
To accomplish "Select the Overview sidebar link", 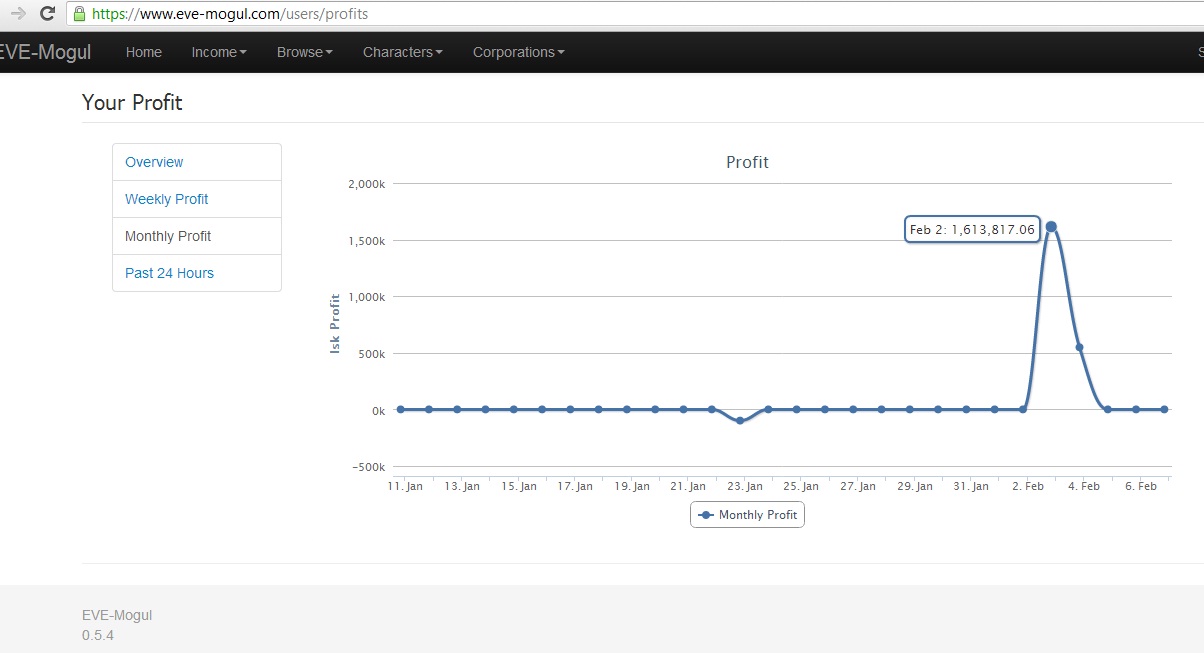I will click(x=197, y=162).
